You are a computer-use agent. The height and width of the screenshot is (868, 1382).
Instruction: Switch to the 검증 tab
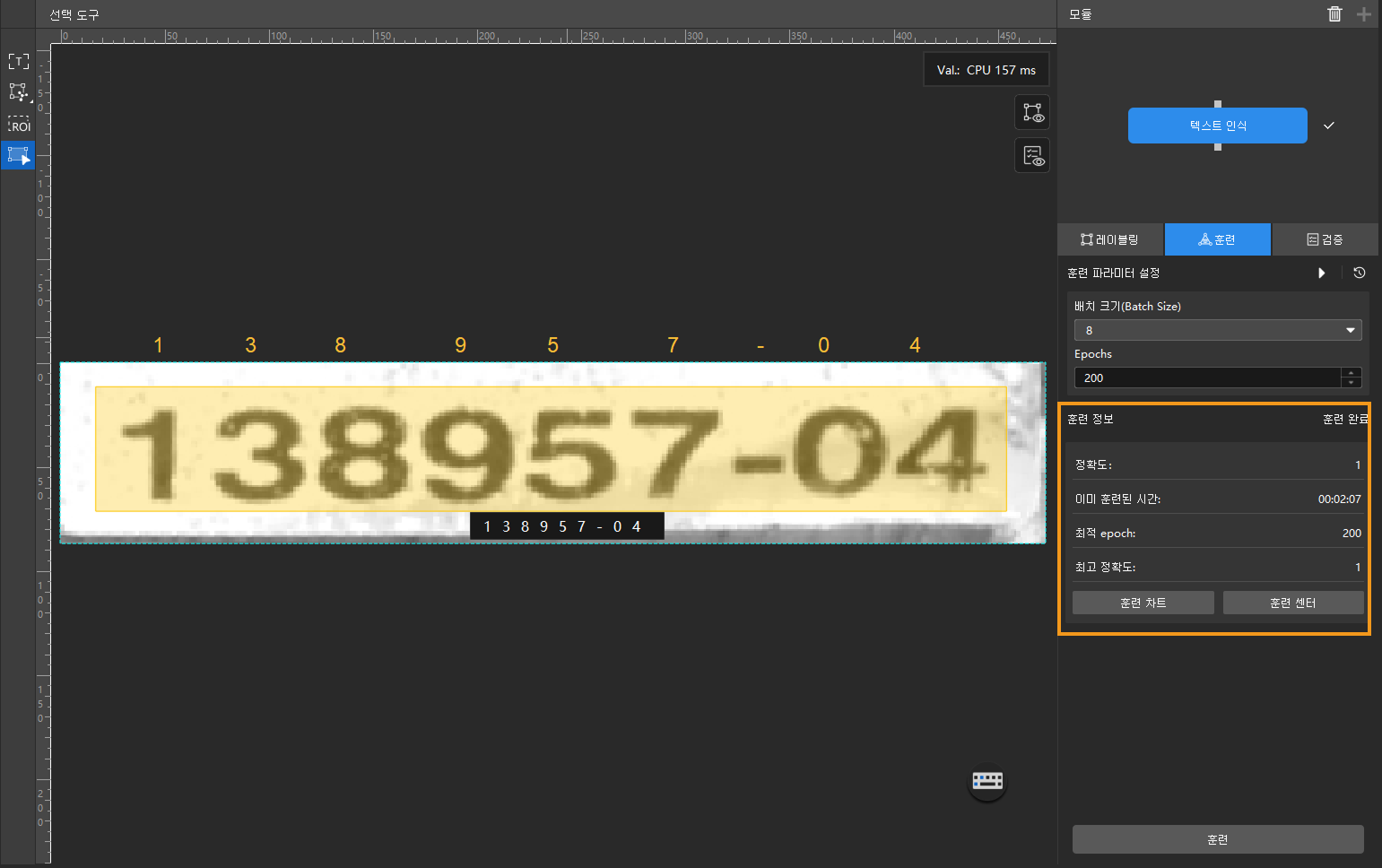pyautogui.click(x=1325, y=239)
